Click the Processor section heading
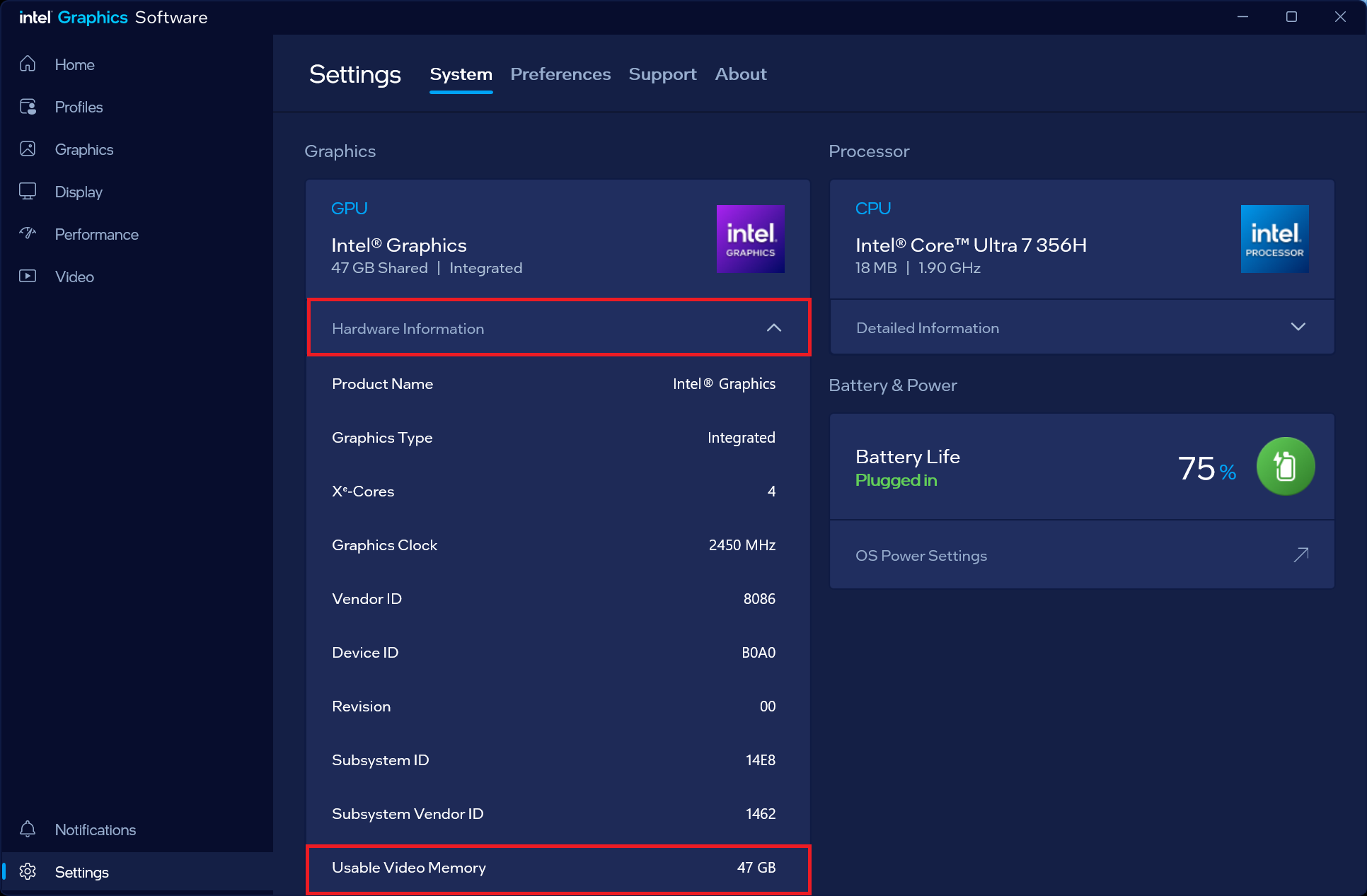1367x896 pixels. click(869, 151)
